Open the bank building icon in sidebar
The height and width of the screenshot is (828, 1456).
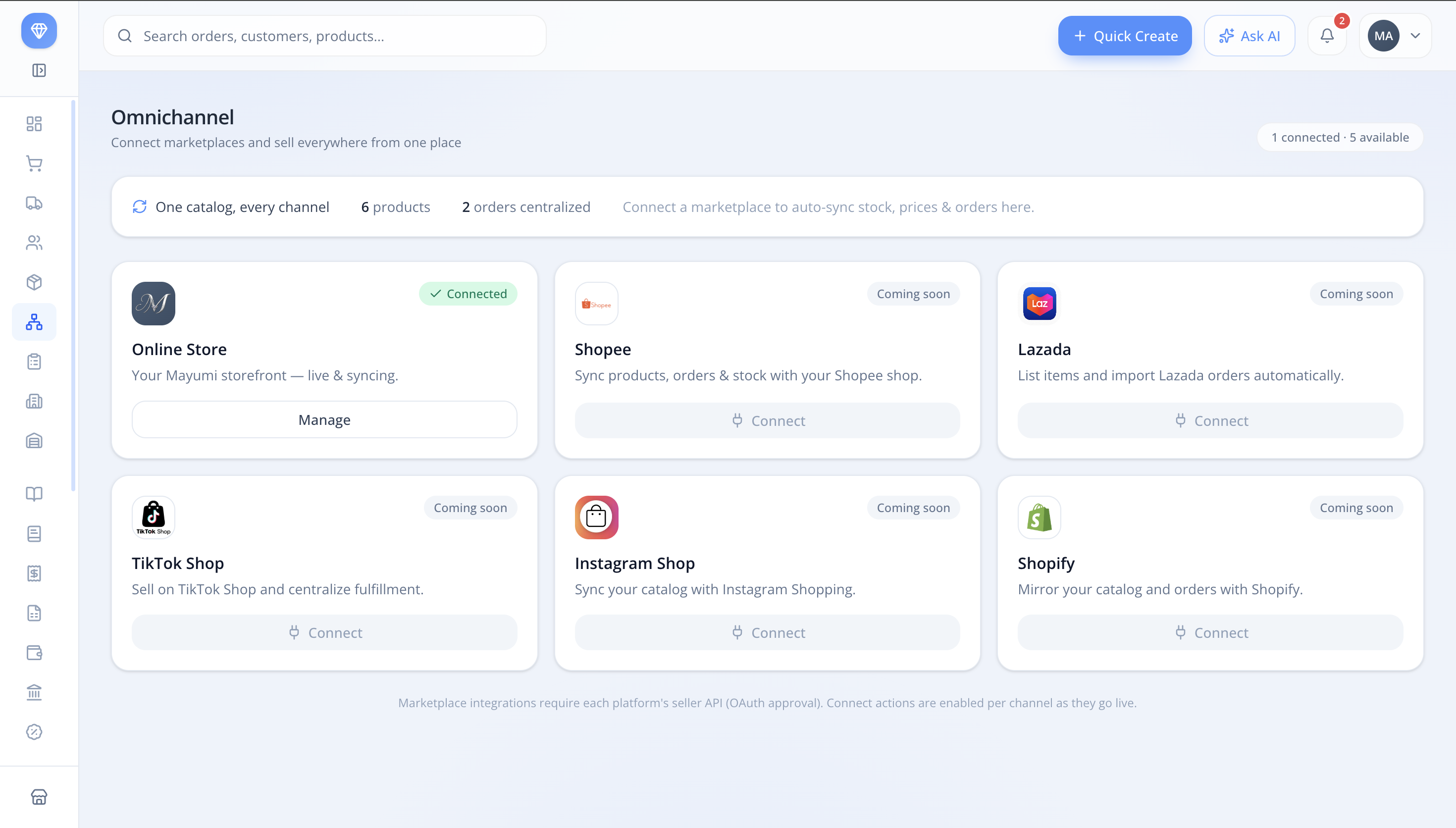pyautogui.click(x=34, y=692)
